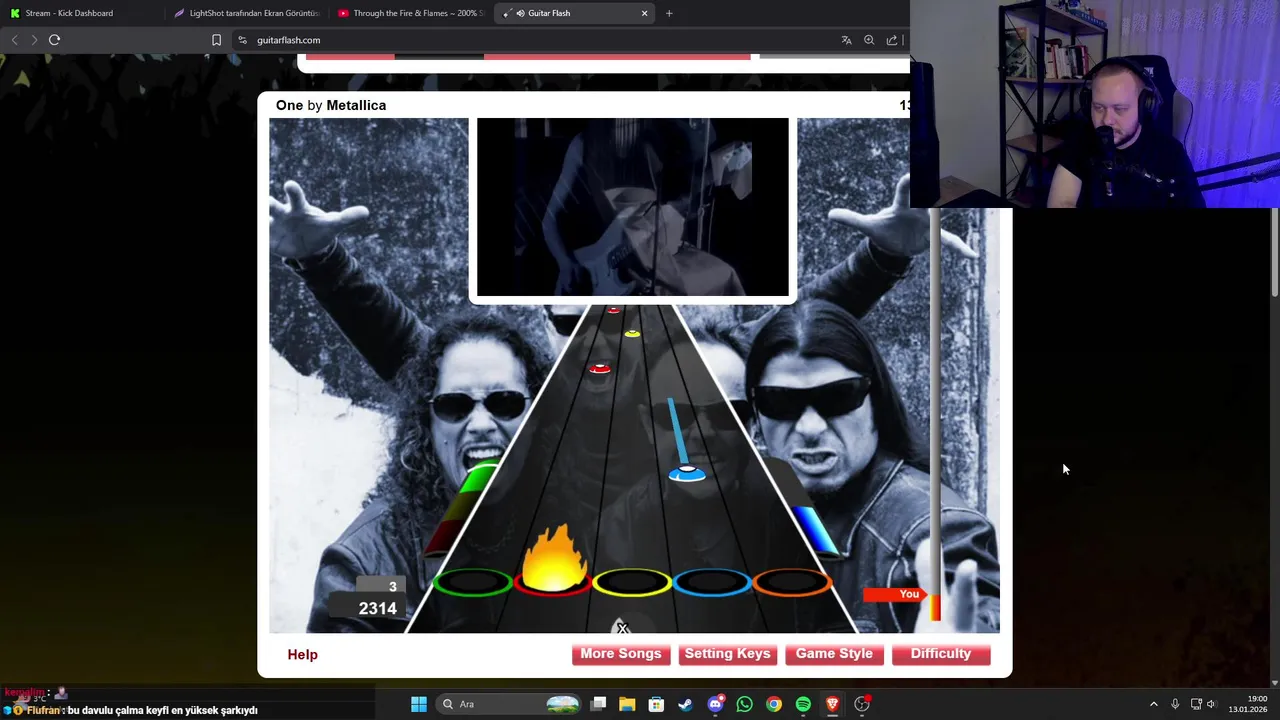Open Microsoft Store from the taskbar
Viewport: 1280px width, 720px height.
656,704
